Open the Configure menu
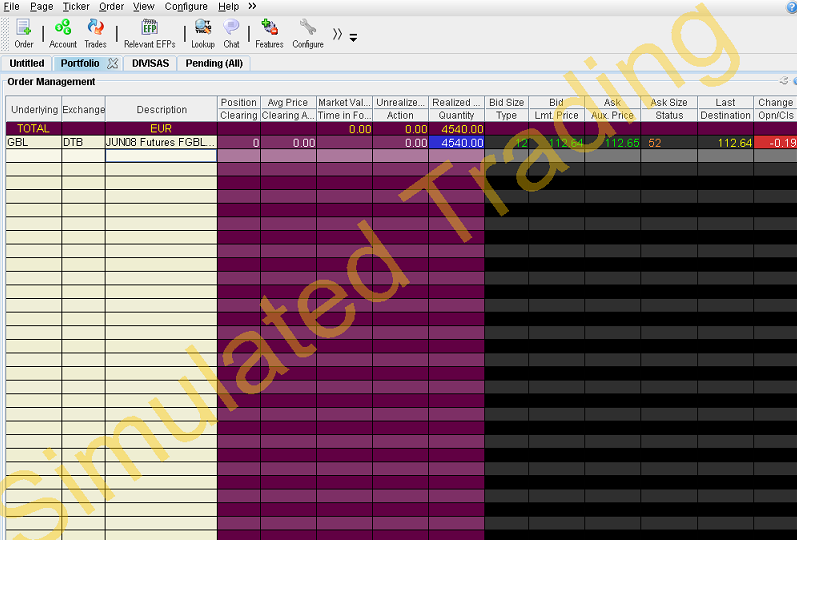The width and height of the screenshot is (820, 615). coord(186,7)
